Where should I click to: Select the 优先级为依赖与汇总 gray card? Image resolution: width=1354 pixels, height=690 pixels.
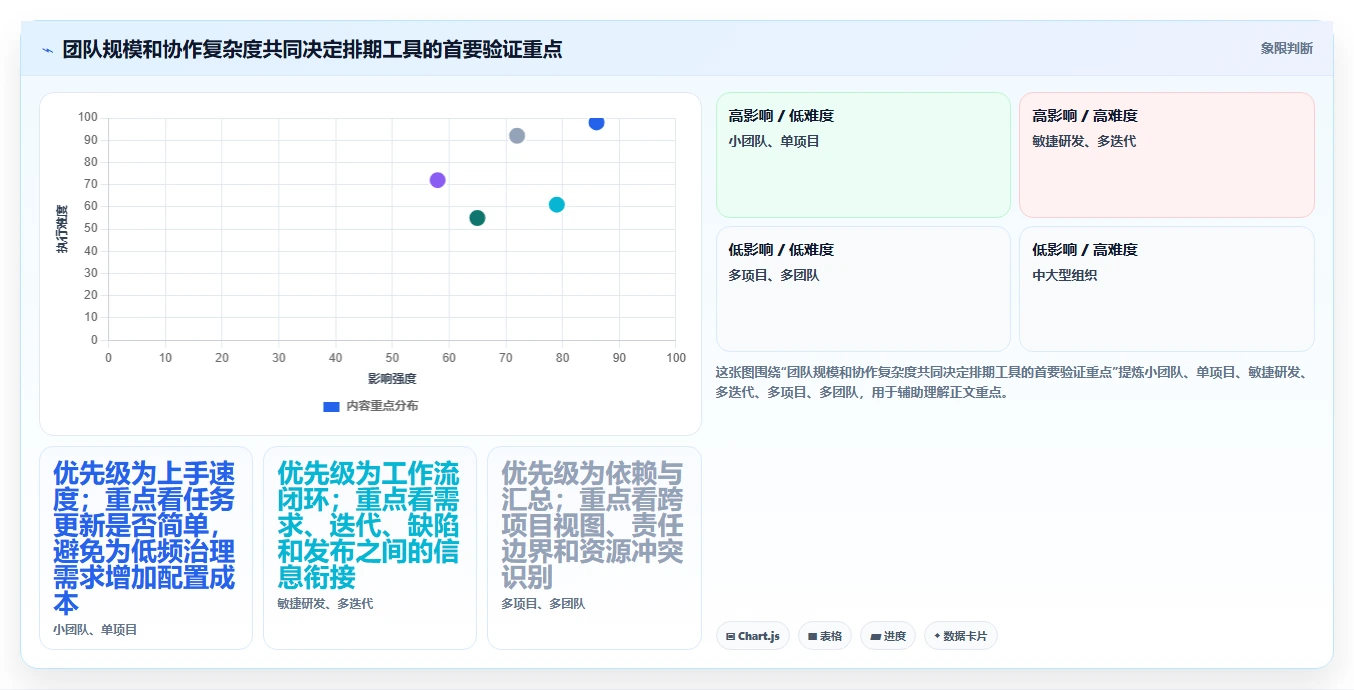click(594, 548)
